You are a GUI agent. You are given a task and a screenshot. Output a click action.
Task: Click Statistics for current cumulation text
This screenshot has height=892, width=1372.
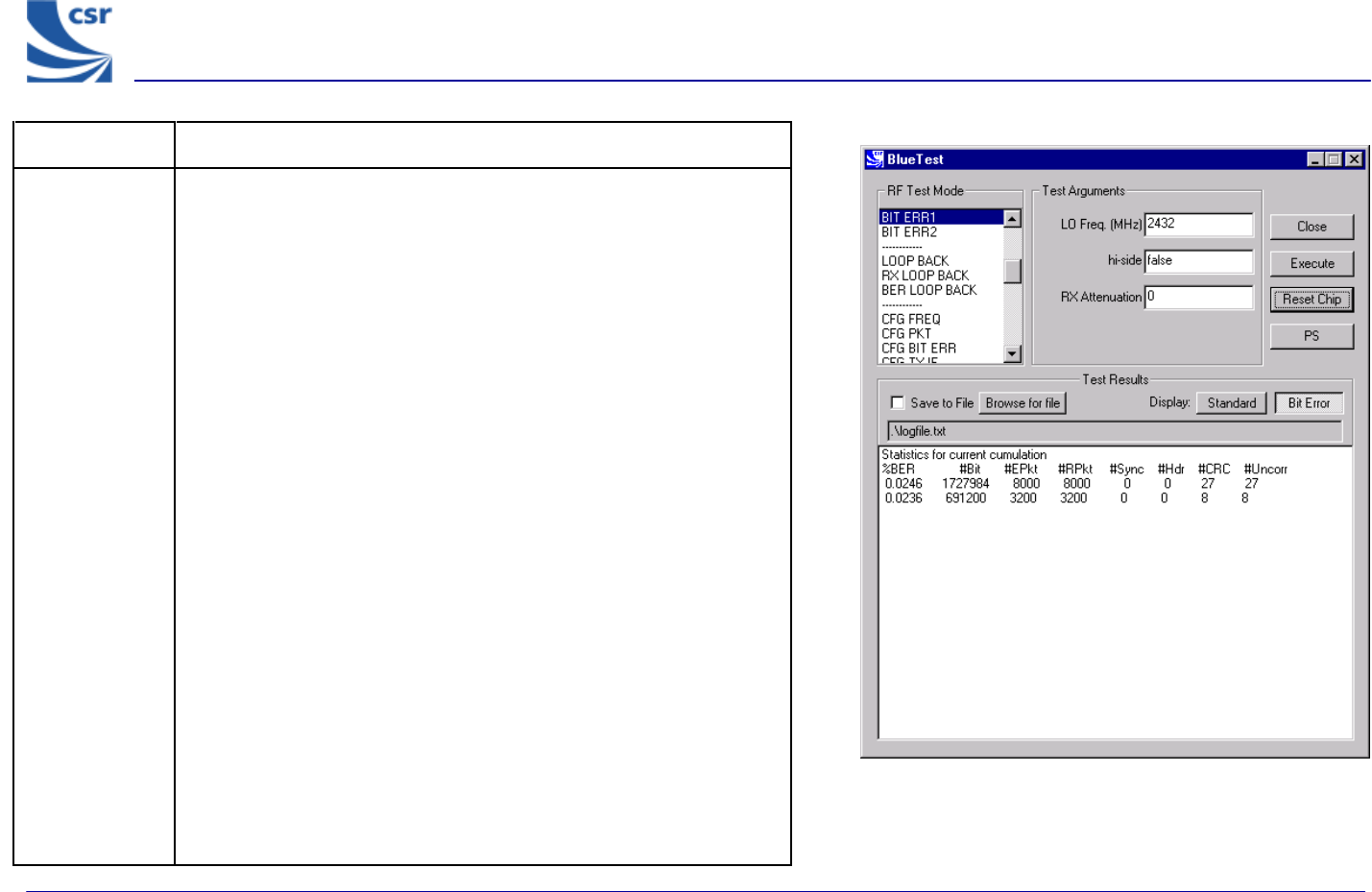tap(964, 455)
